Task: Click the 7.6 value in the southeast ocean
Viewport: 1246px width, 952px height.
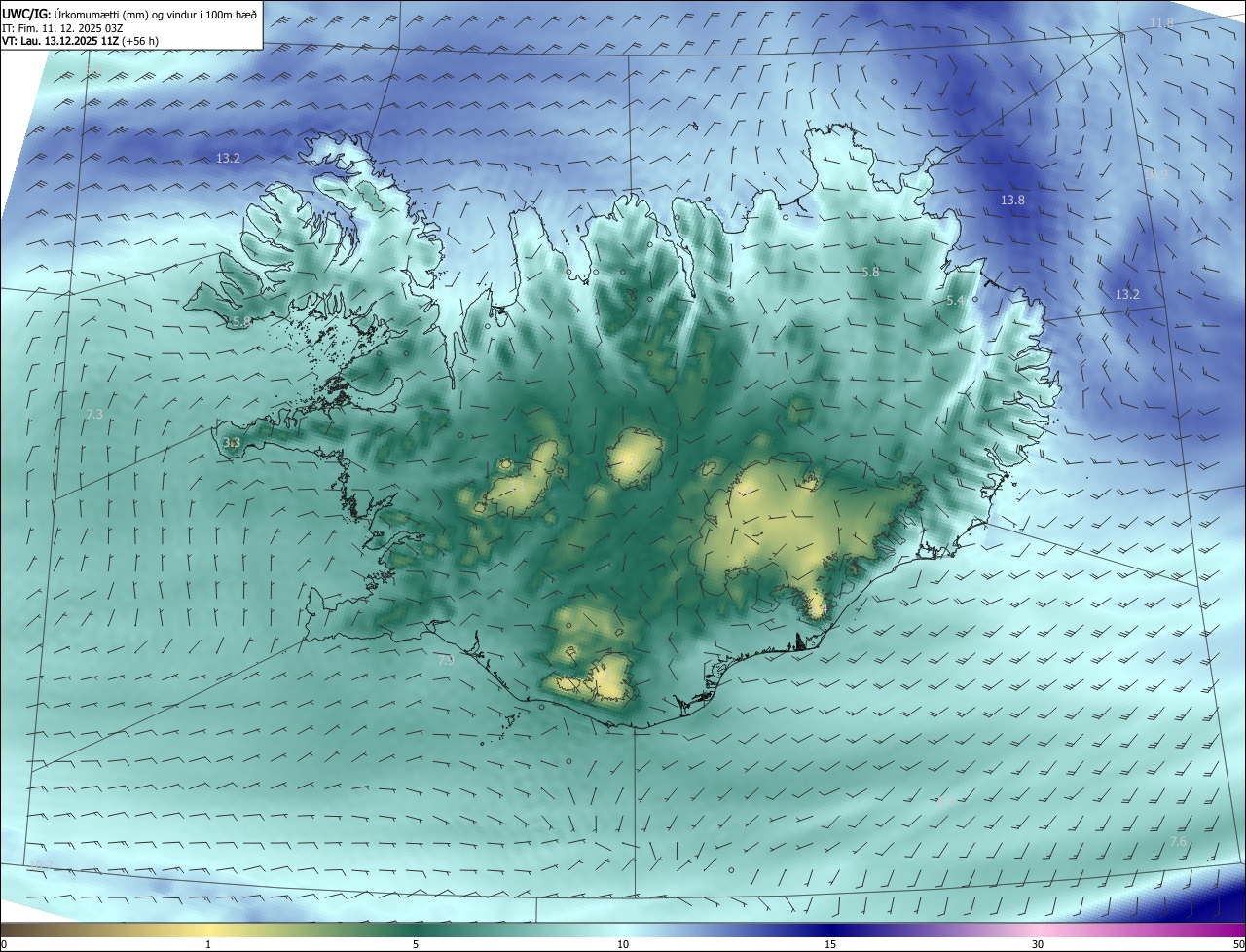Action: [x=1178, y=842]
